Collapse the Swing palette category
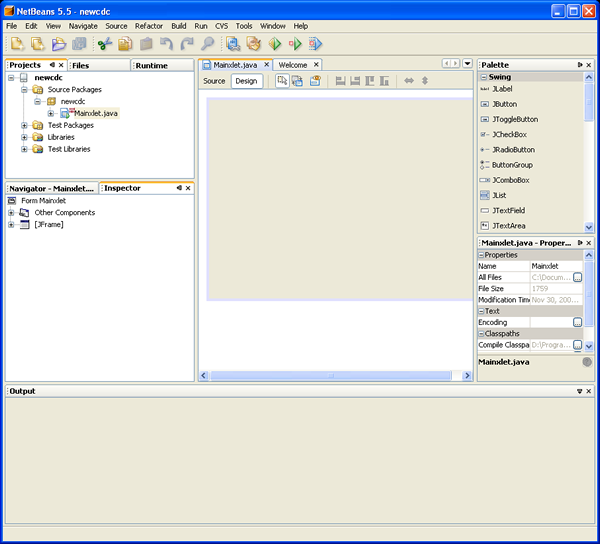The width and height of the screenshot is (600, 544). click(x=483, y=77)
